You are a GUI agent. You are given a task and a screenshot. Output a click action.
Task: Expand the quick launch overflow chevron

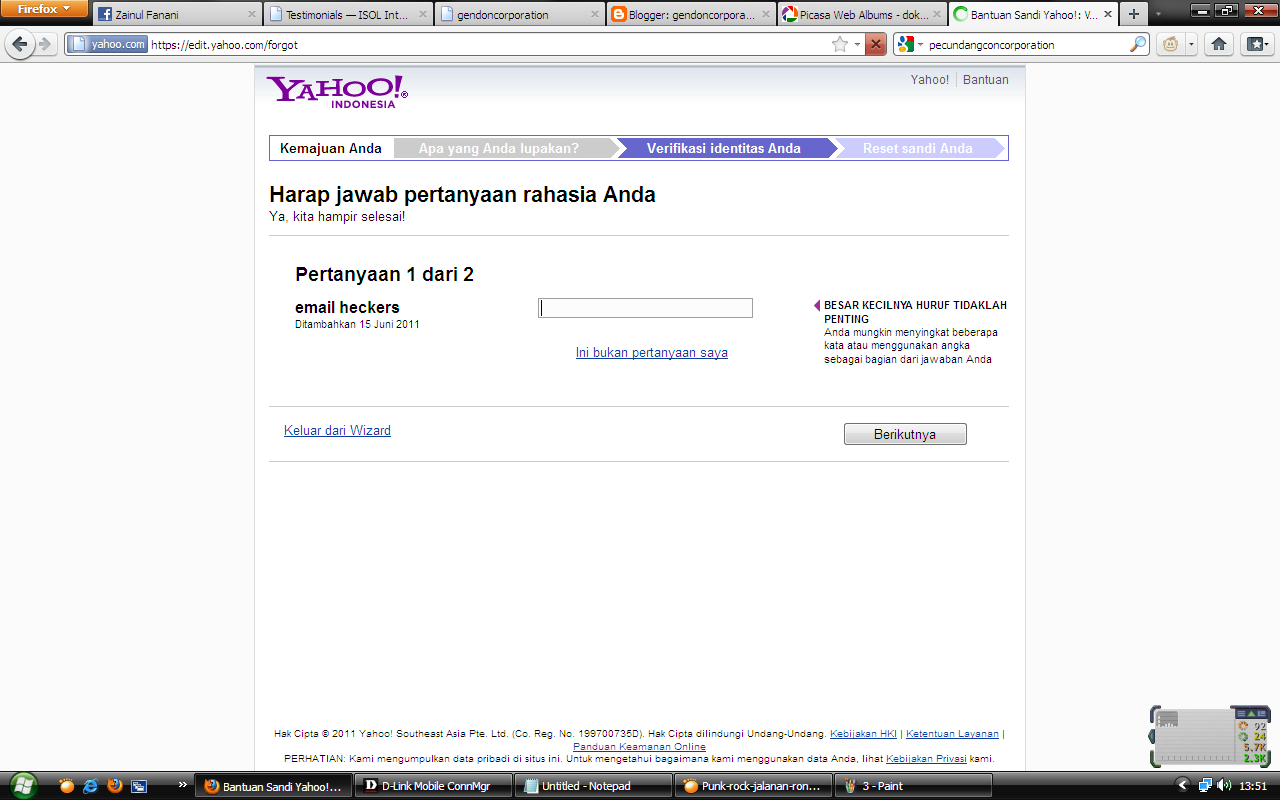click(182, 786)
